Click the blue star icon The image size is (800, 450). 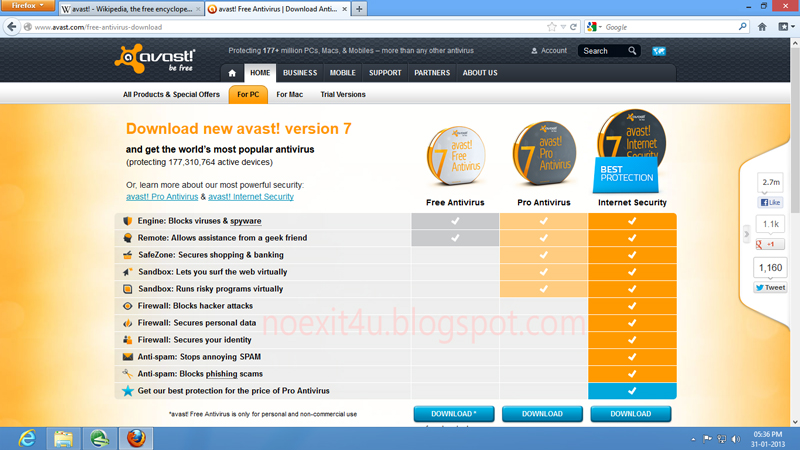pos(128,391)
